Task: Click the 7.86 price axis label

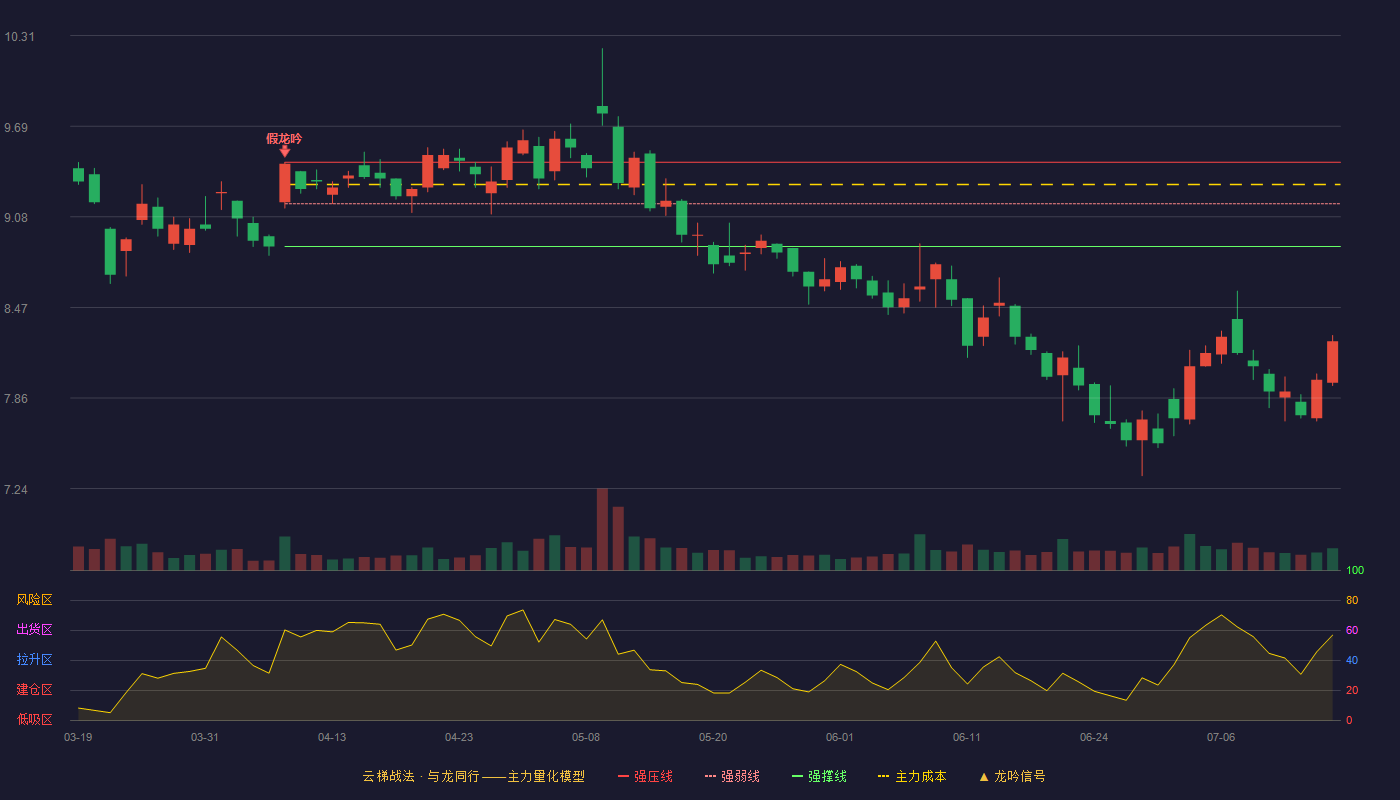Action: (x=16, y=399)
